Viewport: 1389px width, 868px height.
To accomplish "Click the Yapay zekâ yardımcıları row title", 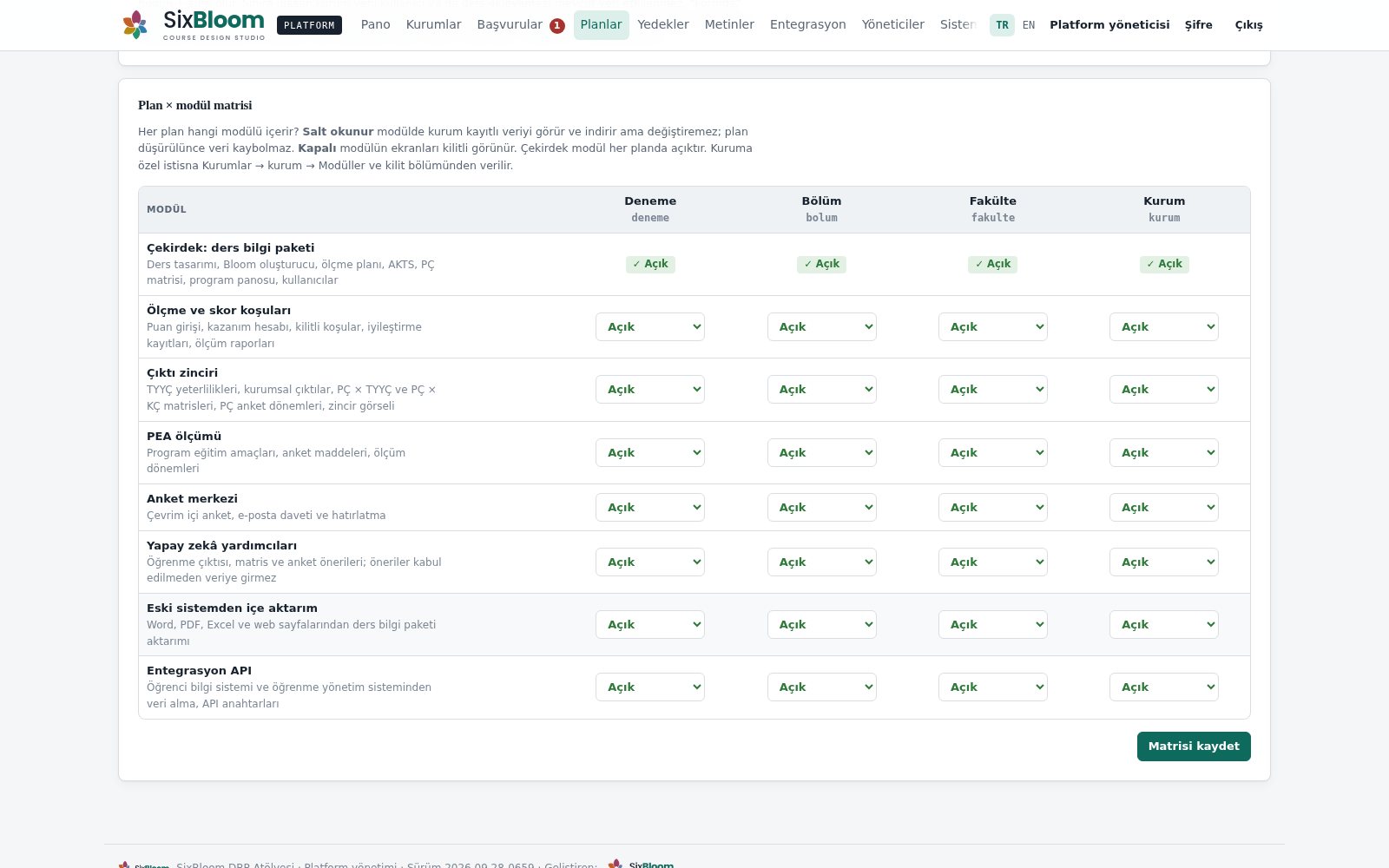I will (222, 546).
